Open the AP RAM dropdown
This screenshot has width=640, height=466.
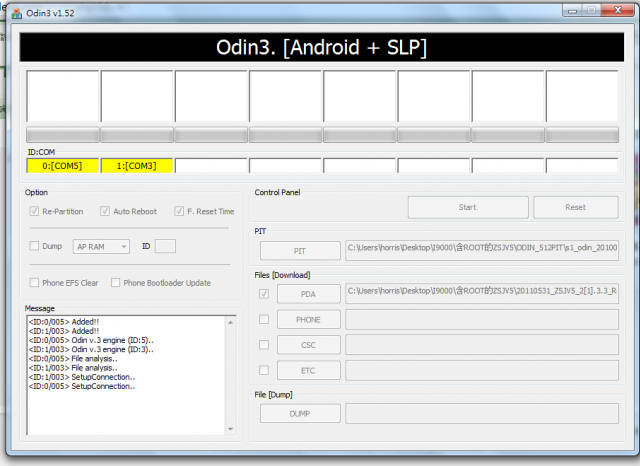(101, 246)
